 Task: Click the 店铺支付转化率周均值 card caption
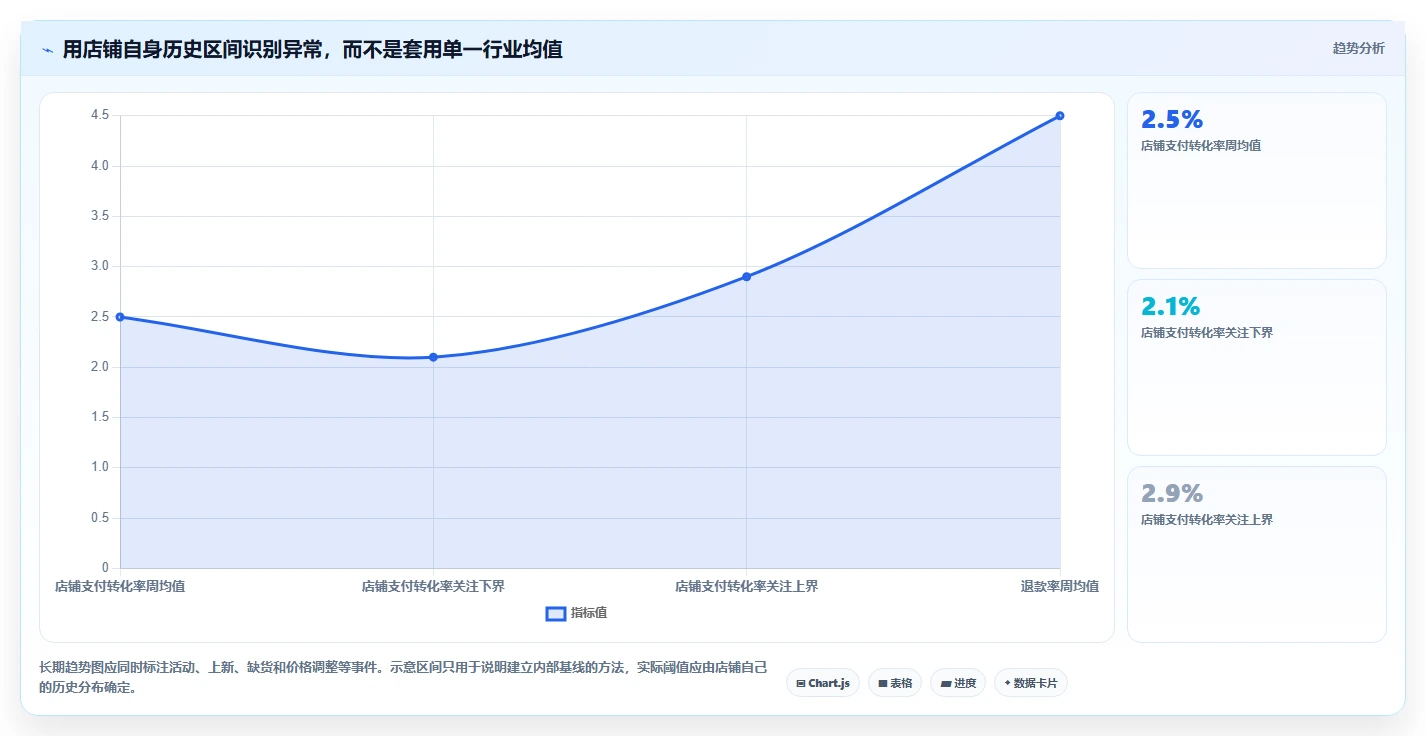[x=1200, y=146]
